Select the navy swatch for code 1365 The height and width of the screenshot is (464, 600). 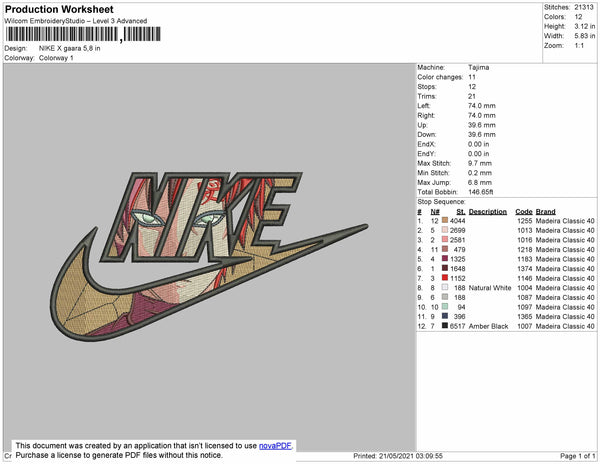point(445,316)
